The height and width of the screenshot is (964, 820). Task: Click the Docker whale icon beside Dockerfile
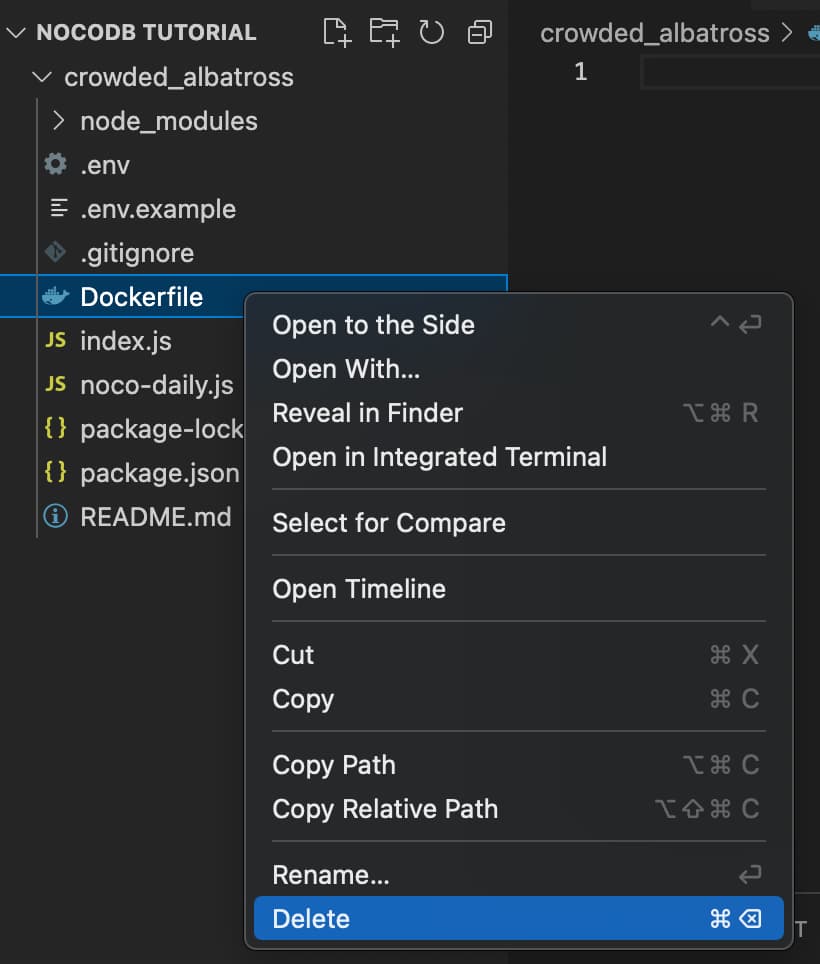pyautogui.click(x=55, y=296)
